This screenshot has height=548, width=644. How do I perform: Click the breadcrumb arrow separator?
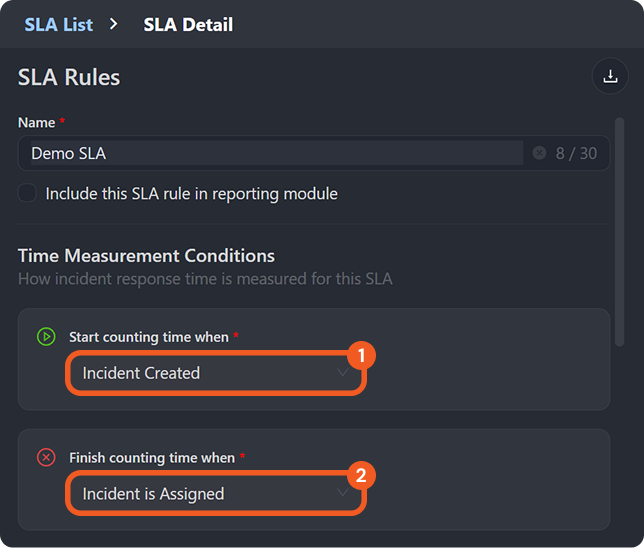114,23
